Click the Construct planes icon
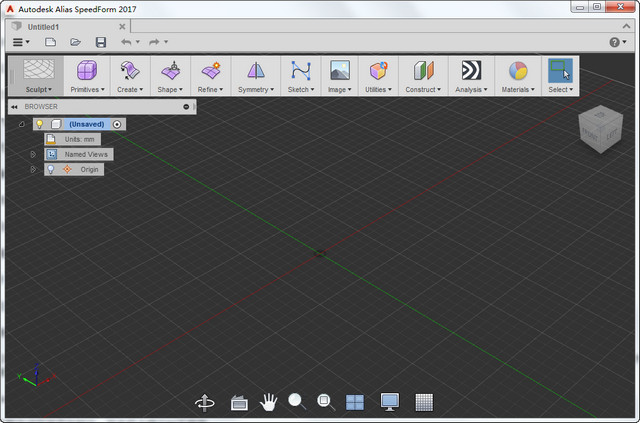The height and width of the screenshot is (423, 640). point(423,70)
